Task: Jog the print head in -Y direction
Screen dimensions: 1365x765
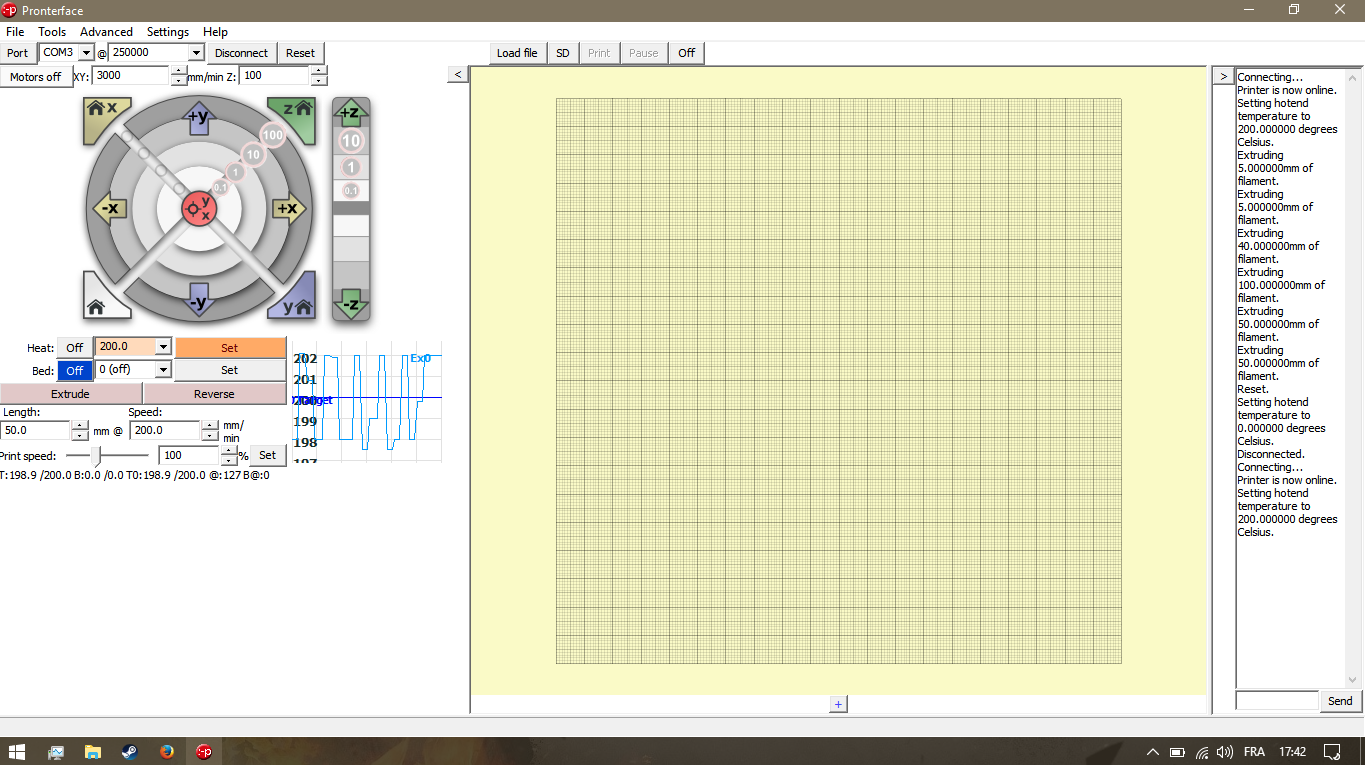Action: (x=198, y=300)
